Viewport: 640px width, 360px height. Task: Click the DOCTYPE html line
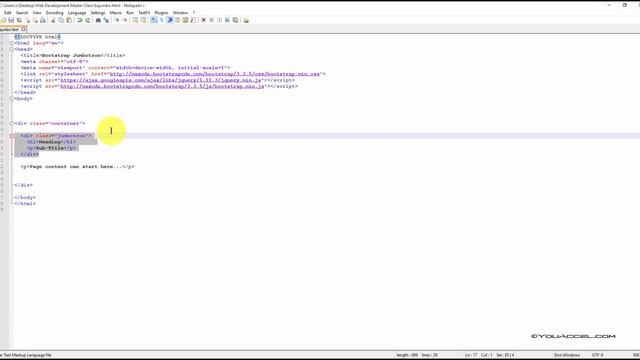click(x=38, y=37)
